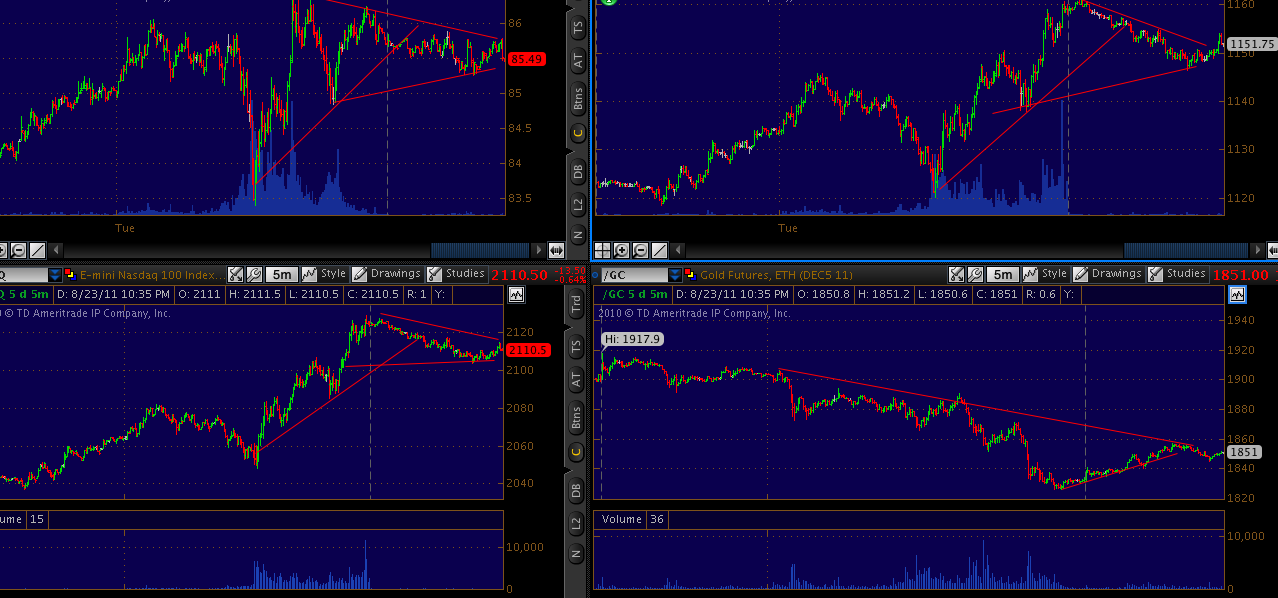Open the N side tab beside the Nasdaq chart
Image resolution: width=1278 pixels, height=598 pixels.
tap(577, 554)
